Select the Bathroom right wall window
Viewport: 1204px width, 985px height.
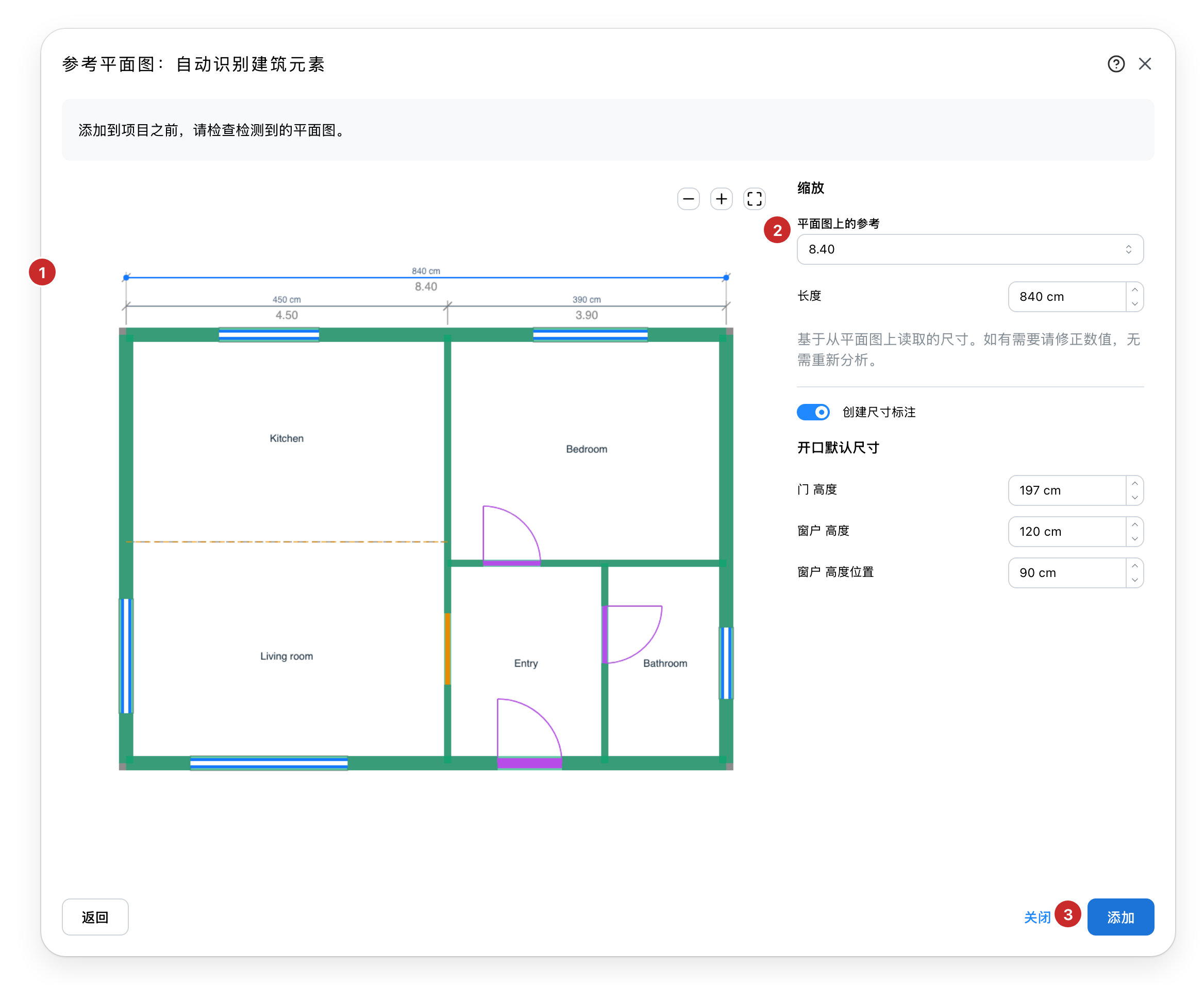(726, 663)
